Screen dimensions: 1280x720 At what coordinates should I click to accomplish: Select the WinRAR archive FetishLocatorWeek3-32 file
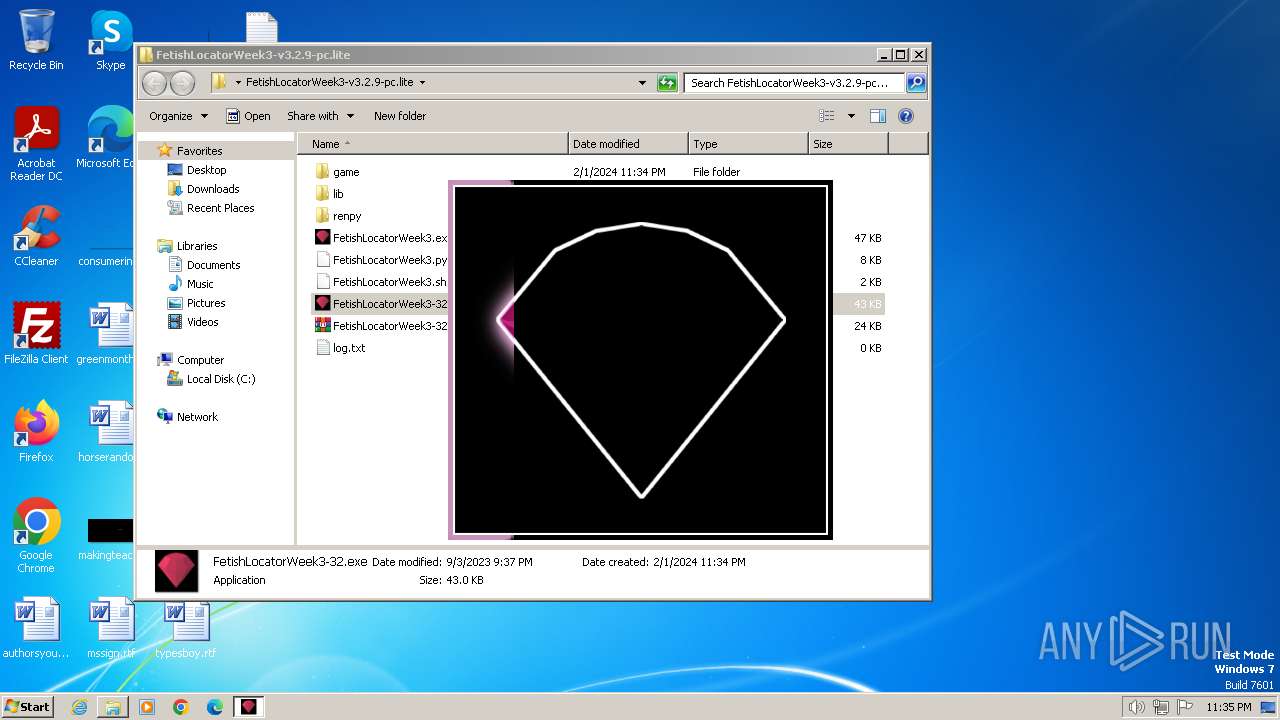click(381, 326)
